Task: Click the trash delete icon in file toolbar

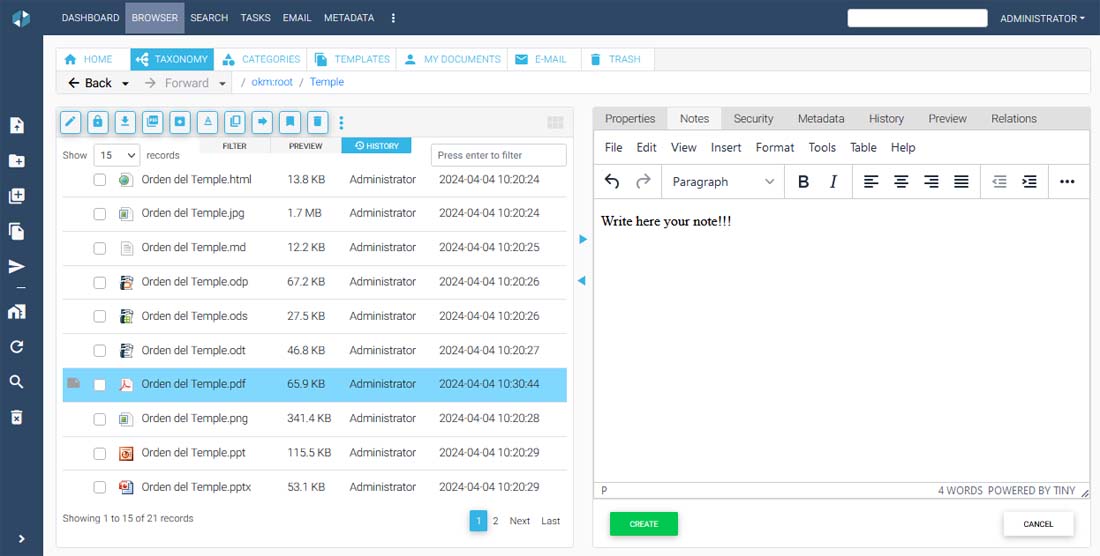Action: tap(317, 122)
